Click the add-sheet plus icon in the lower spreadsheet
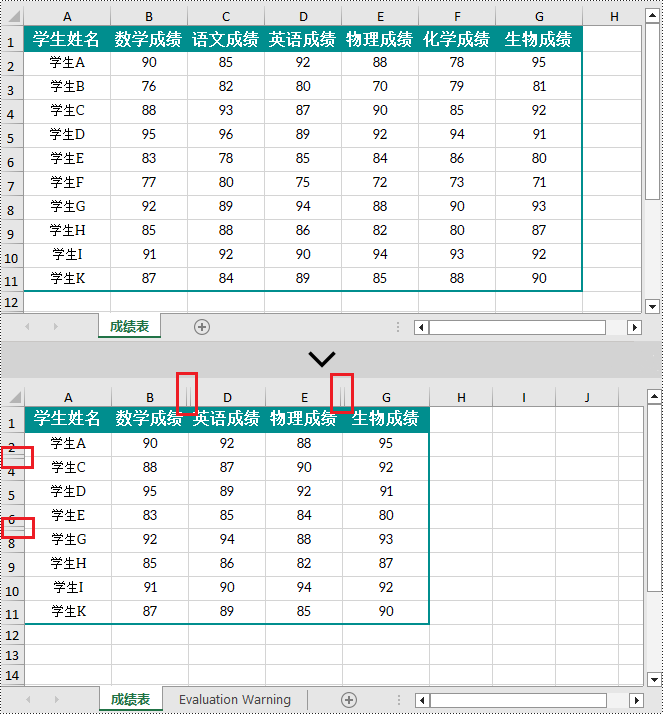This screenshot has width=663, height=714. click(x=349, y=700)
